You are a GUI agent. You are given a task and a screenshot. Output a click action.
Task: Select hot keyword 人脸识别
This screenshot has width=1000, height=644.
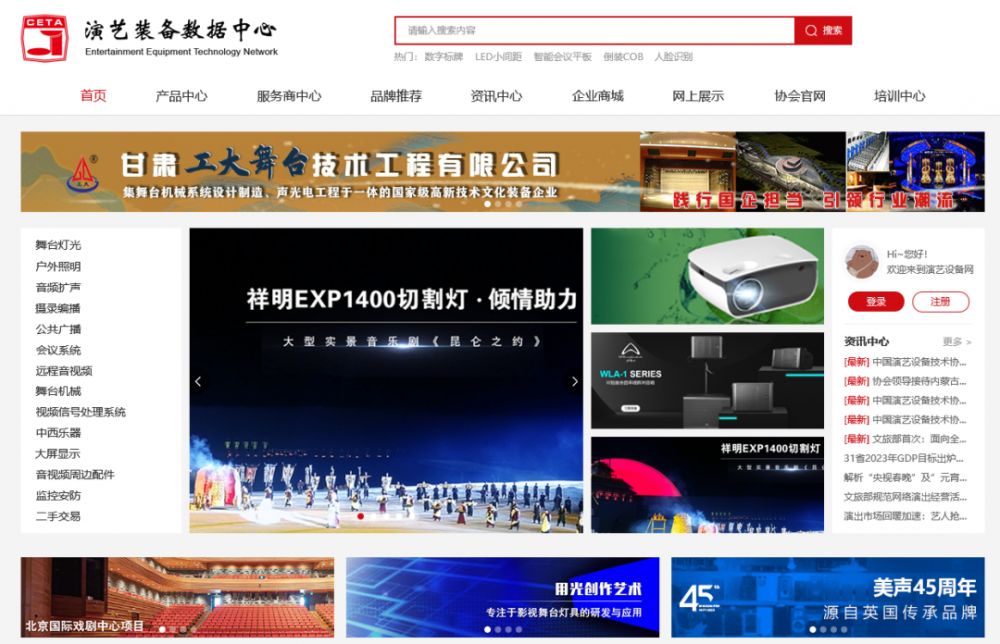pyautogui.click(x=673, y=57)
